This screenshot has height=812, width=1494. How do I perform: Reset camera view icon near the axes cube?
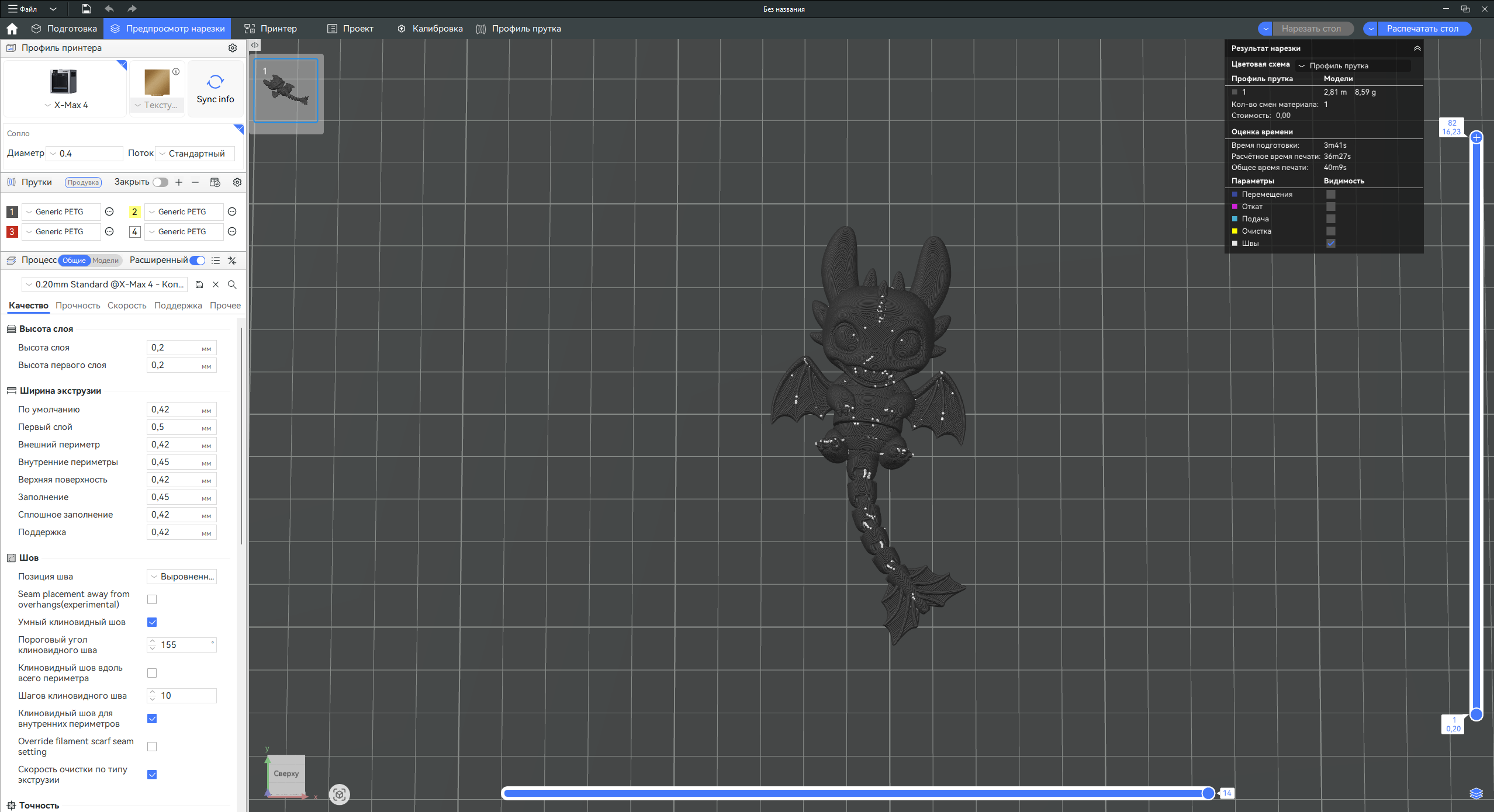click(x=339, y=794)
